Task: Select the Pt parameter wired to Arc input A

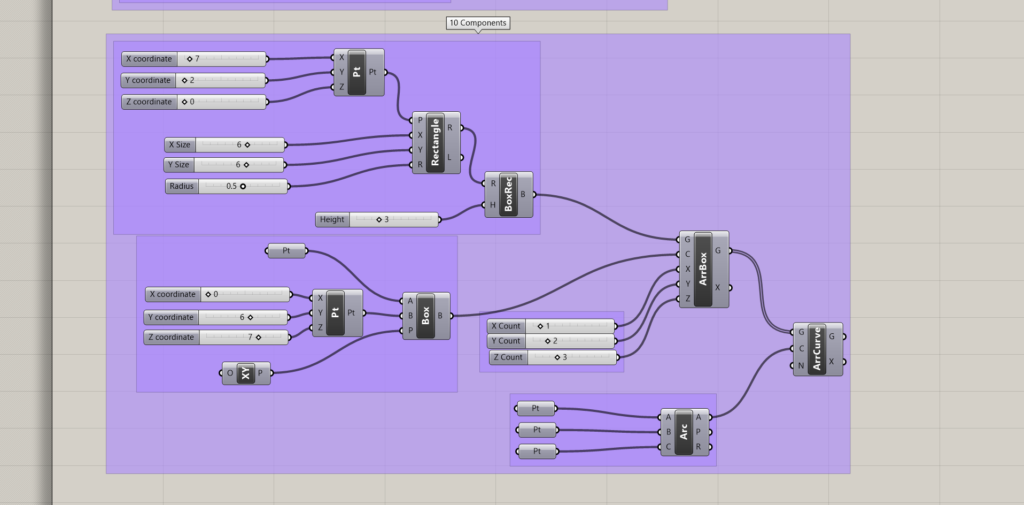Action: (x=536, y=409)
